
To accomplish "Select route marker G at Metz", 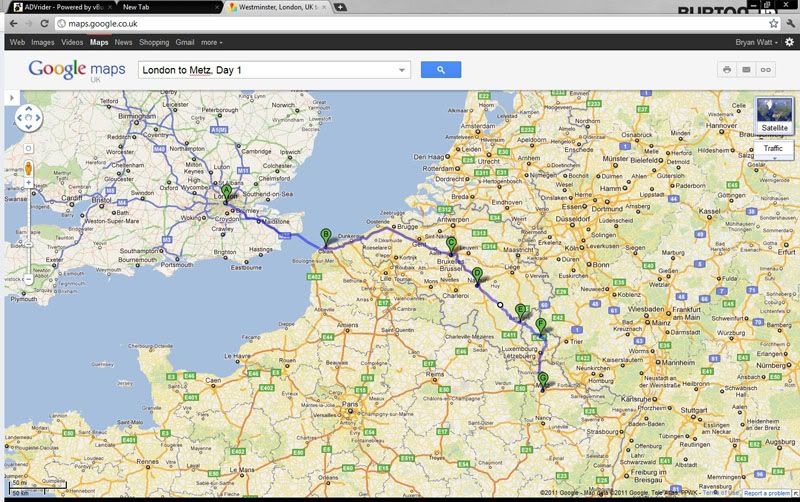I will 543,381.
